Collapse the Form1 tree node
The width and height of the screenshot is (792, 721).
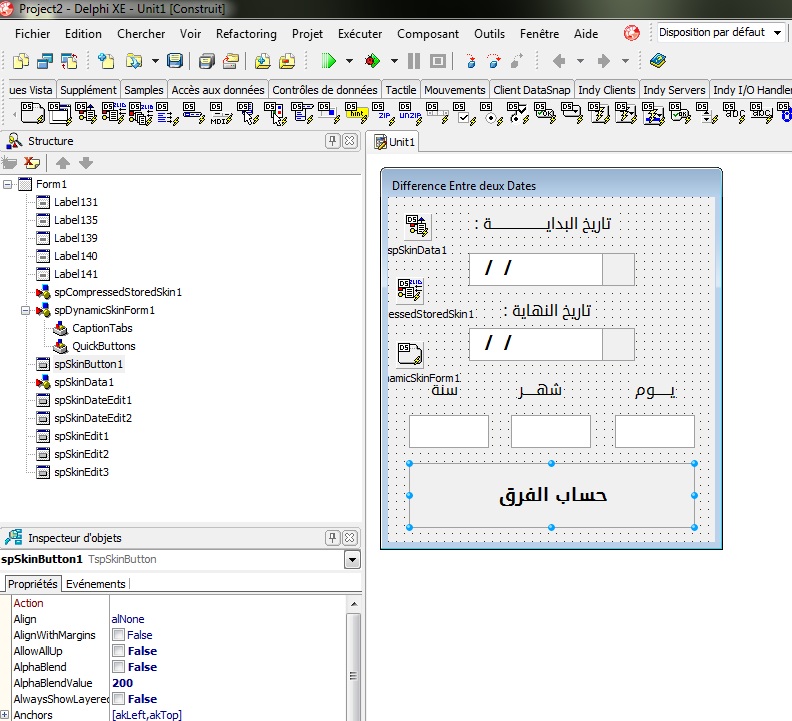click(x=8, y=184)
